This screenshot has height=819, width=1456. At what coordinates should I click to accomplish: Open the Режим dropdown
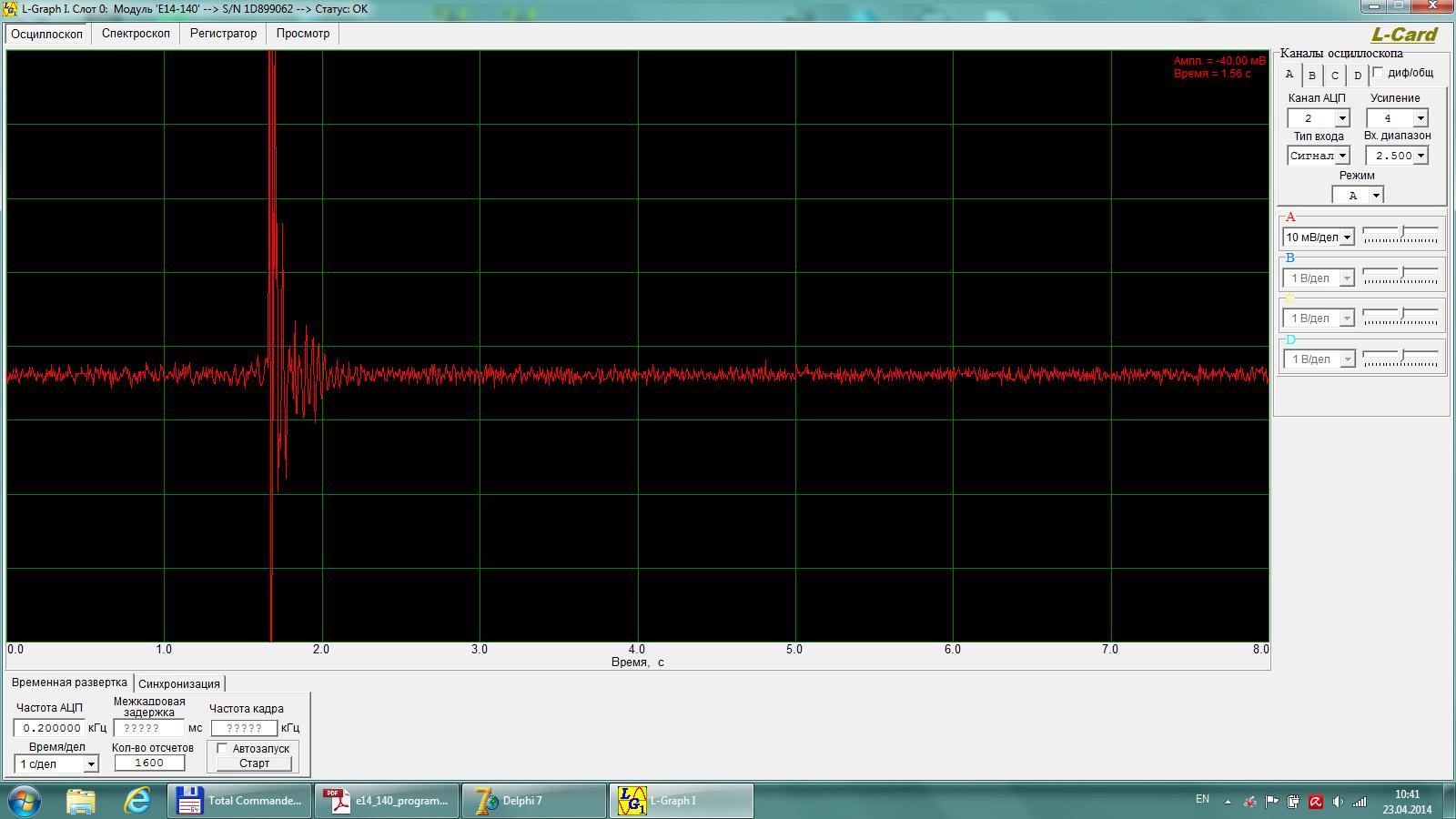pos(1376,196)
